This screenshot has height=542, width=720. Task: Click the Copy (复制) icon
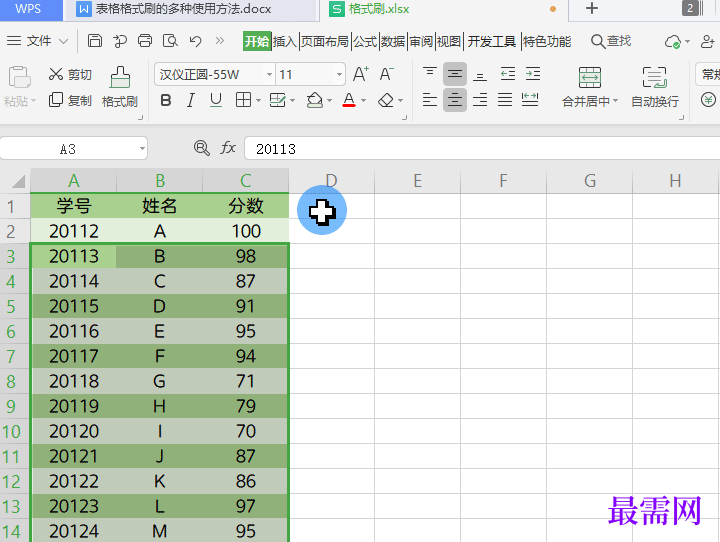point(56,100)
